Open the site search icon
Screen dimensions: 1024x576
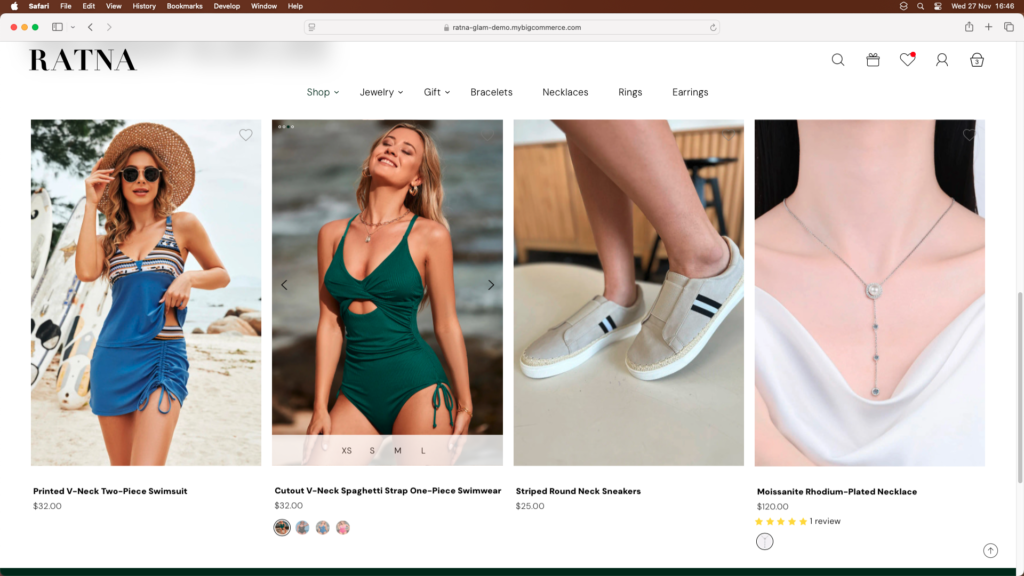[838, 60]
